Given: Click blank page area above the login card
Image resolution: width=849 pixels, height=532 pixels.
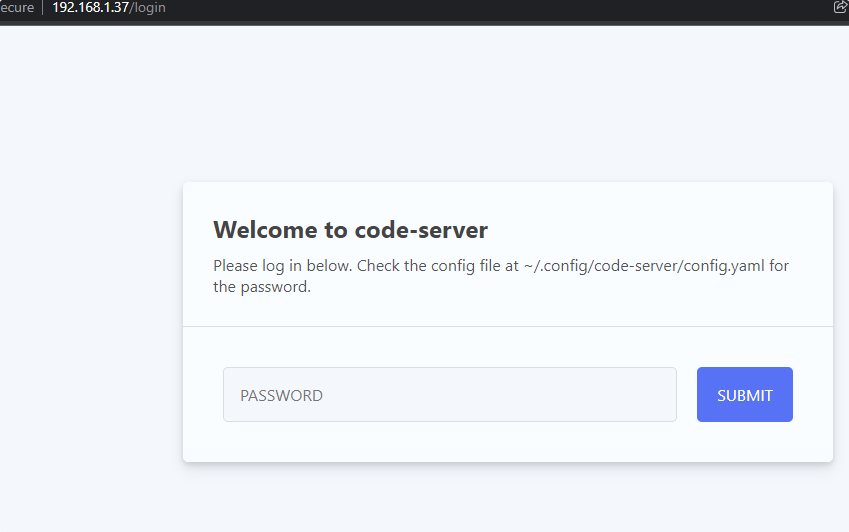Looking at the screenshot, I should (500, 100).
